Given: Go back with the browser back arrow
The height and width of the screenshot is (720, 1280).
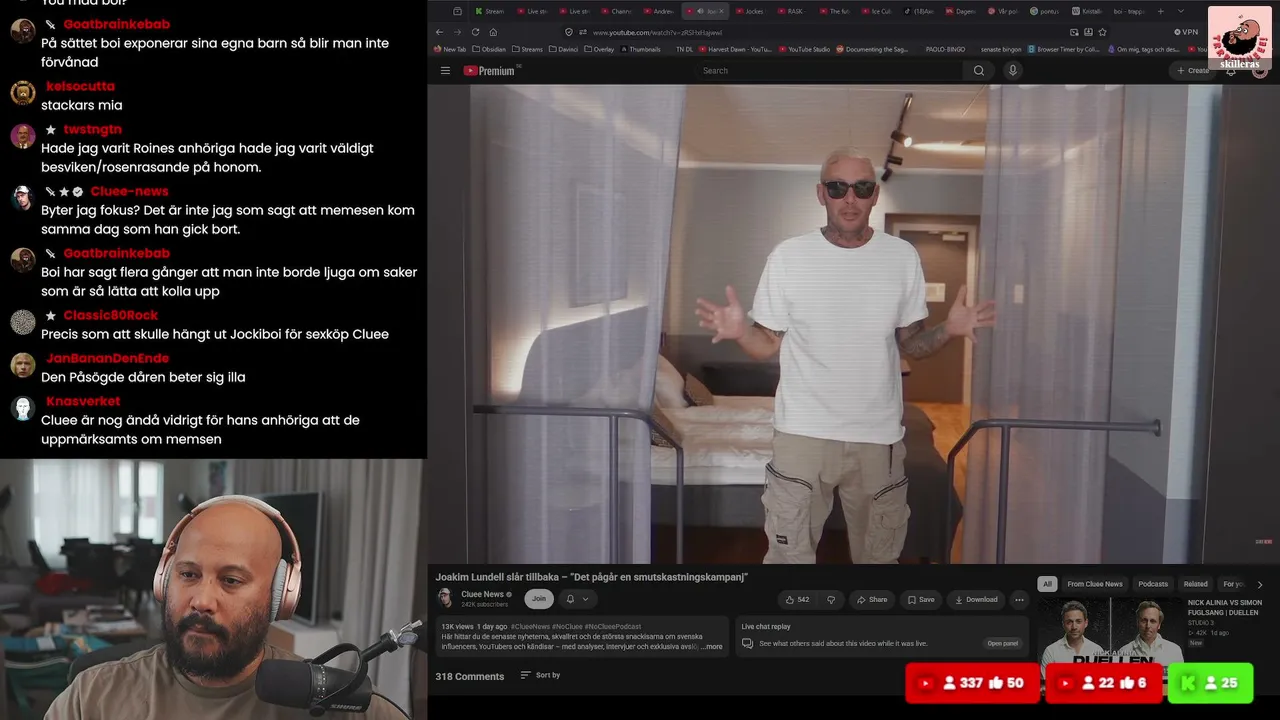Looking at the screenshot, I should click(x=439, y=32).
